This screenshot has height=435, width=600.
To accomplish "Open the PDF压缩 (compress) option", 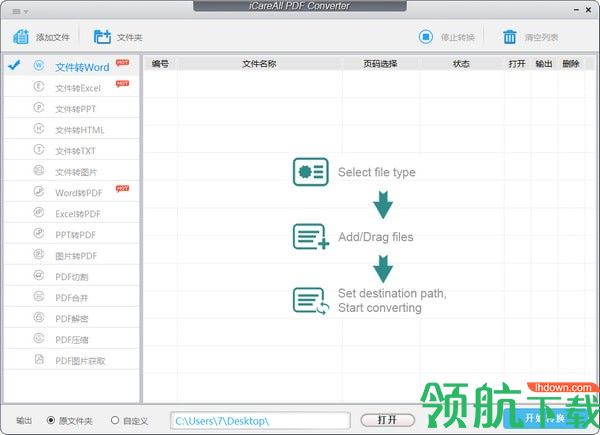I will (x=72, y=339).
